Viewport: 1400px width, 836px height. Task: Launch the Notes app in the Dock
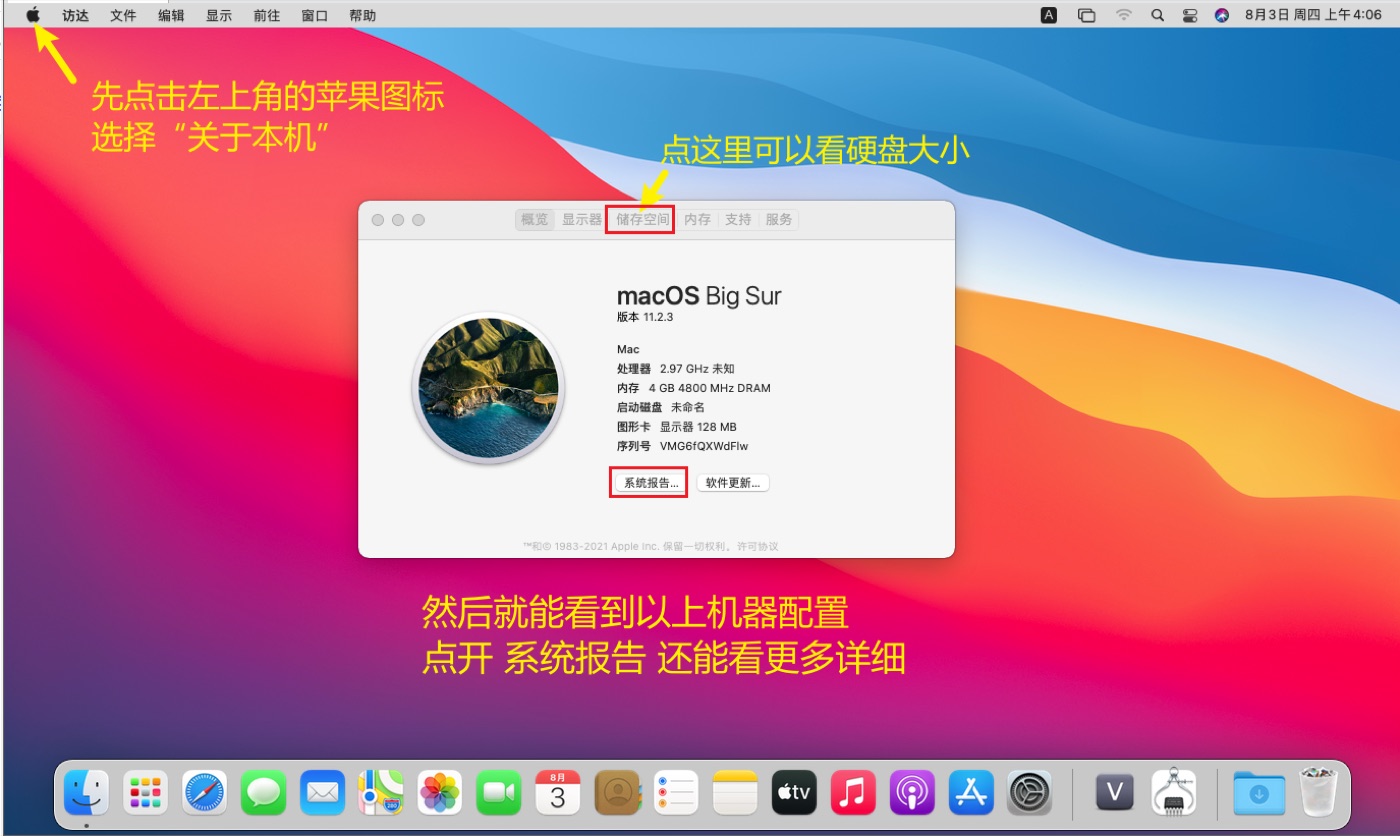[x=735, y=793]
